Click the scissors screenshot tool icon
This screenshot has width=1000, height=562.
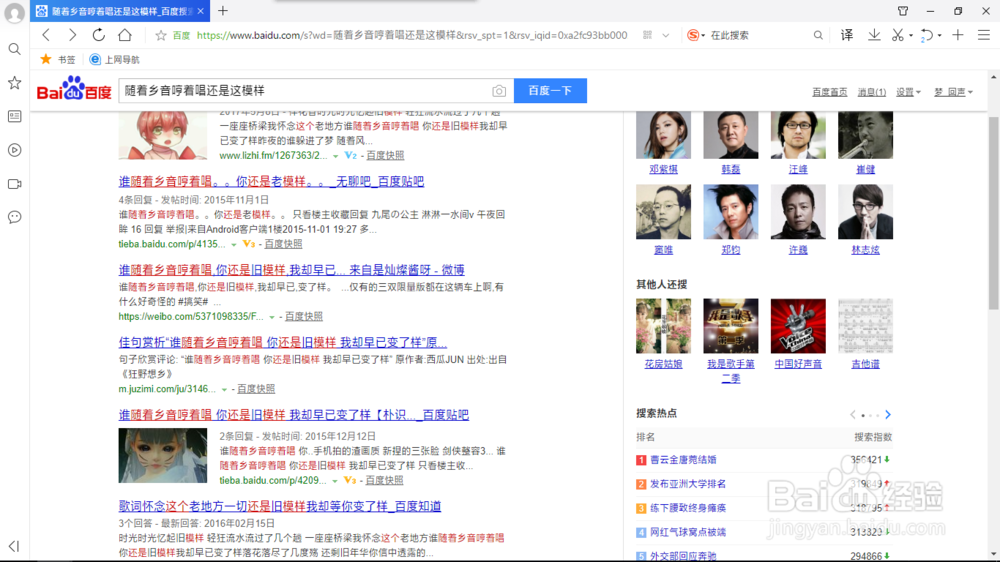tap(897, 35)
